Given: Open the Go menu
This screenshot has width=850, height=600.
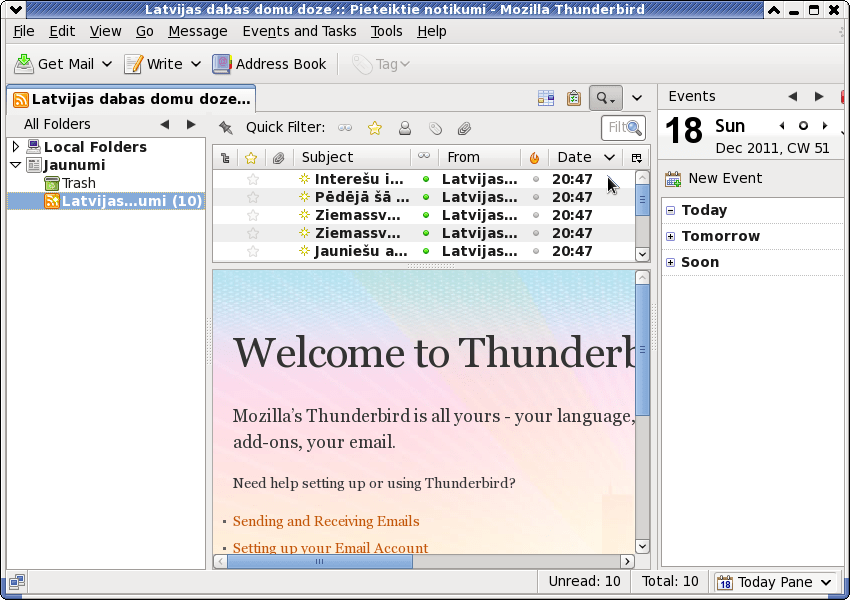Looking at the screenshot, I should (x=144, y=31).
